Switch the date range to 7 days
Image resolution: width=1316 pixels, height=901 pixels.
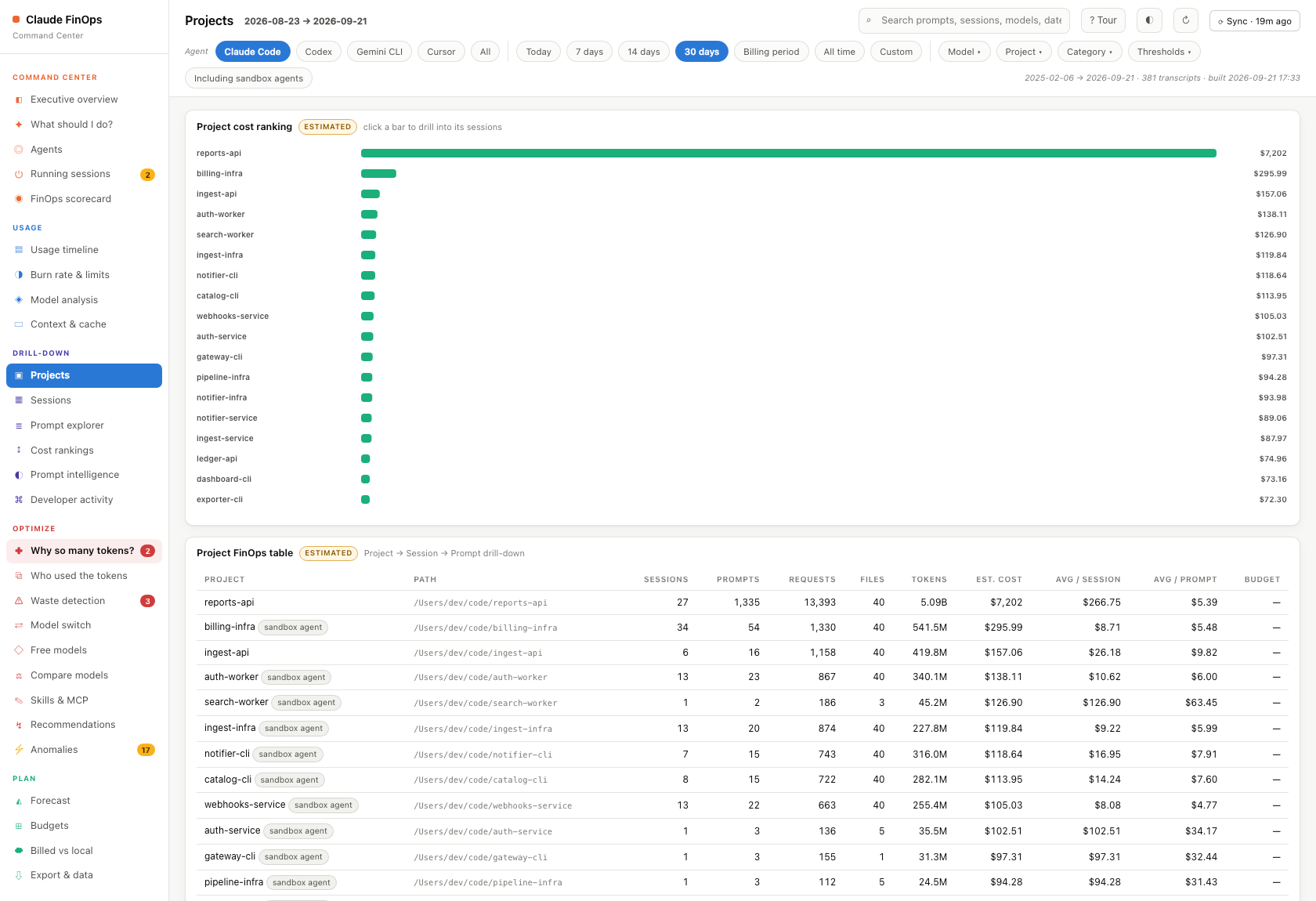click(x=589, y=52)
